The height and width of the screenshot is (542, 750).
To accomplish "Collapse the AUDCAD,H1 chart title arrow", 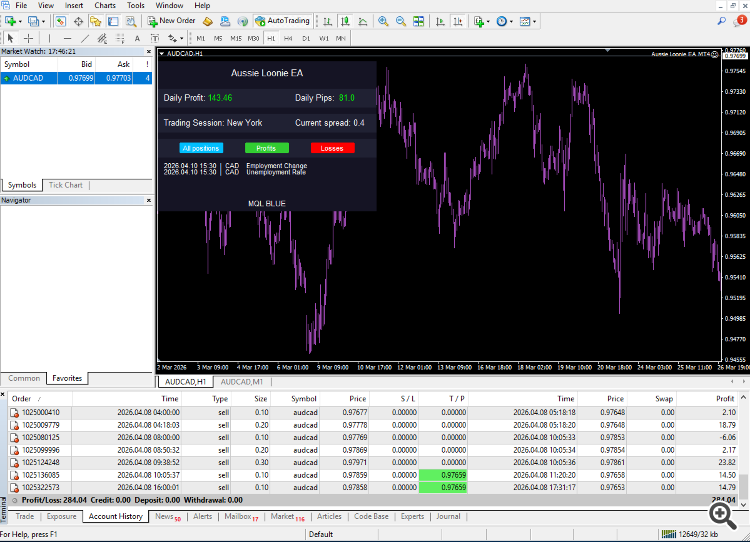I will (162, 54).
